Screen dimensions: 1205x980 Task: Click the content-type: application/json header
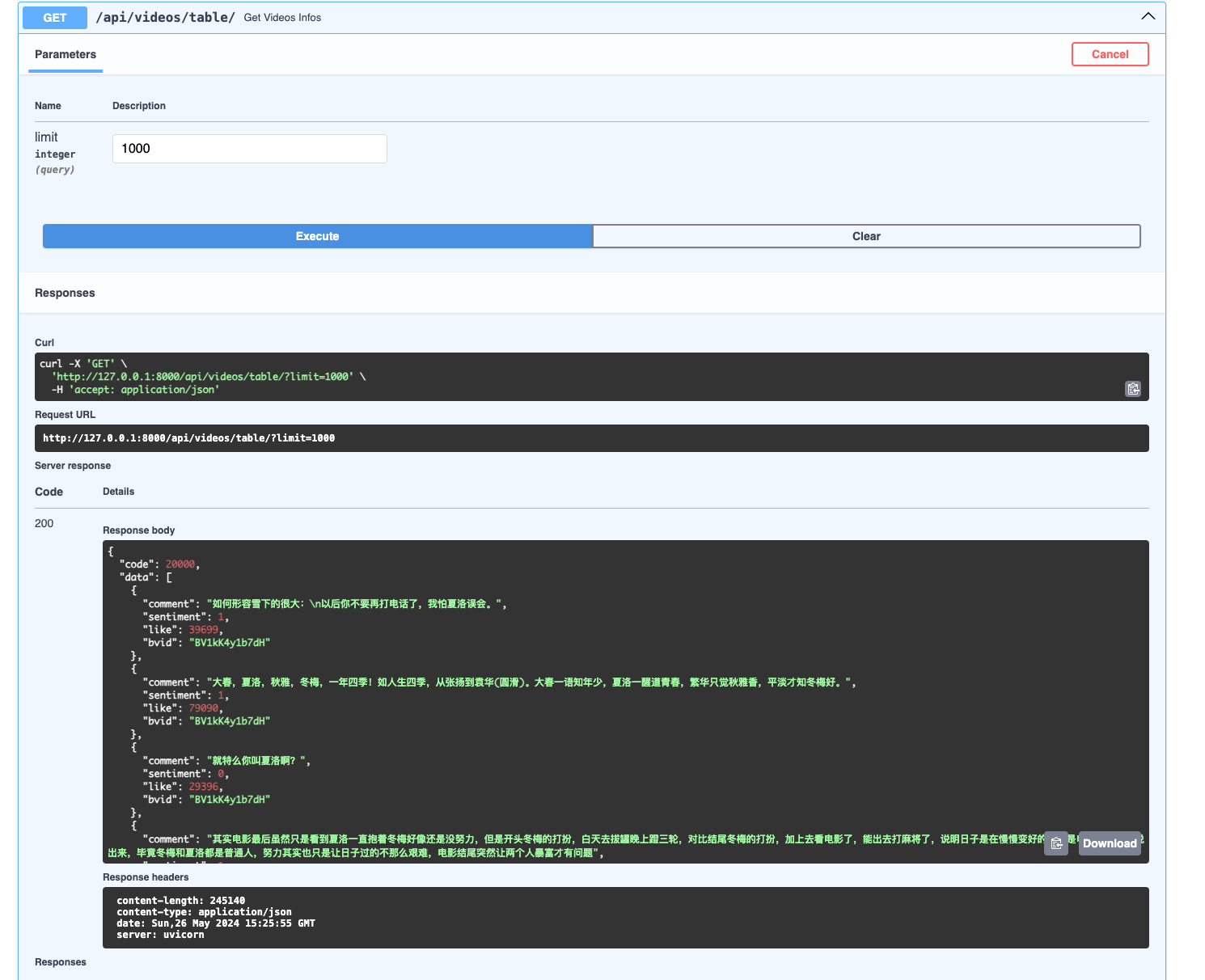[x=204, y=912]
